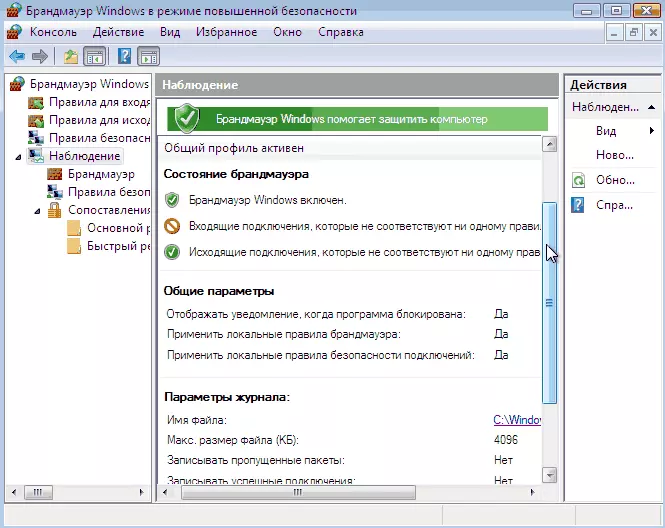
Task: Open the log file path link C:\Window
Action: click(516, 420)
